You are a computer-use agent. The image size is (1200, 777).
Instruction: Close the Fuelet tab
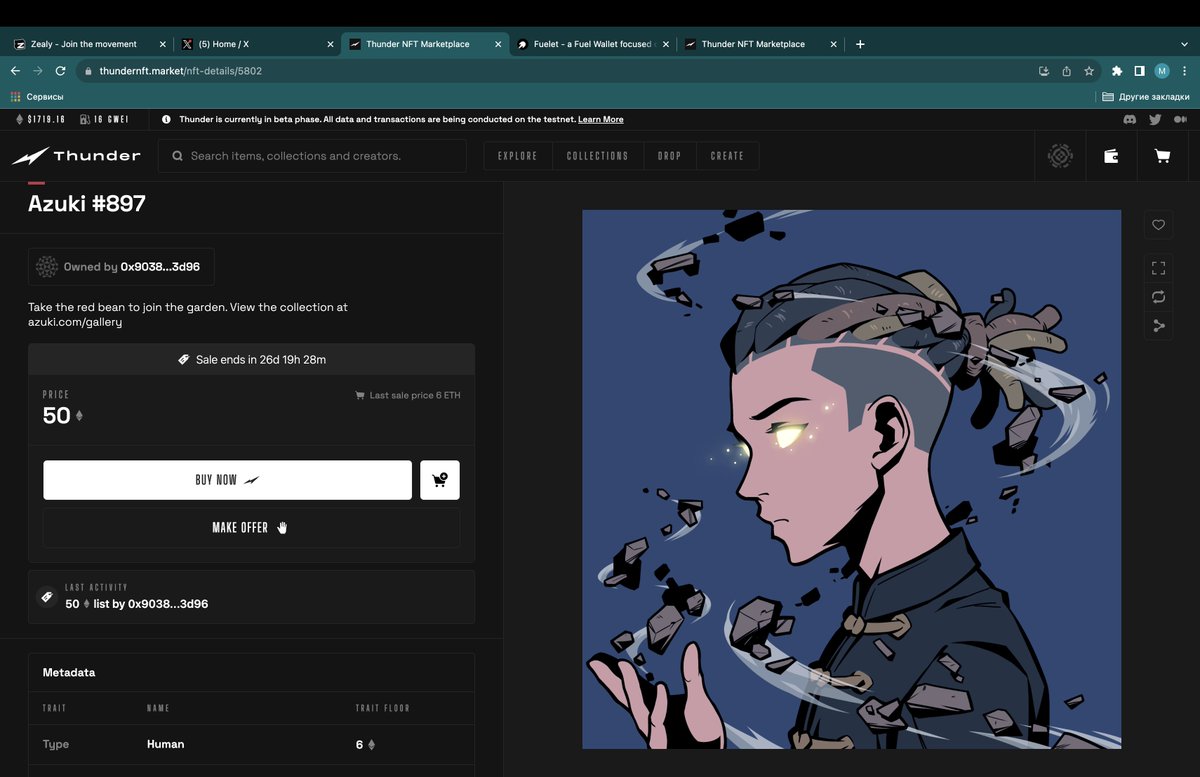tap(666, 44)
